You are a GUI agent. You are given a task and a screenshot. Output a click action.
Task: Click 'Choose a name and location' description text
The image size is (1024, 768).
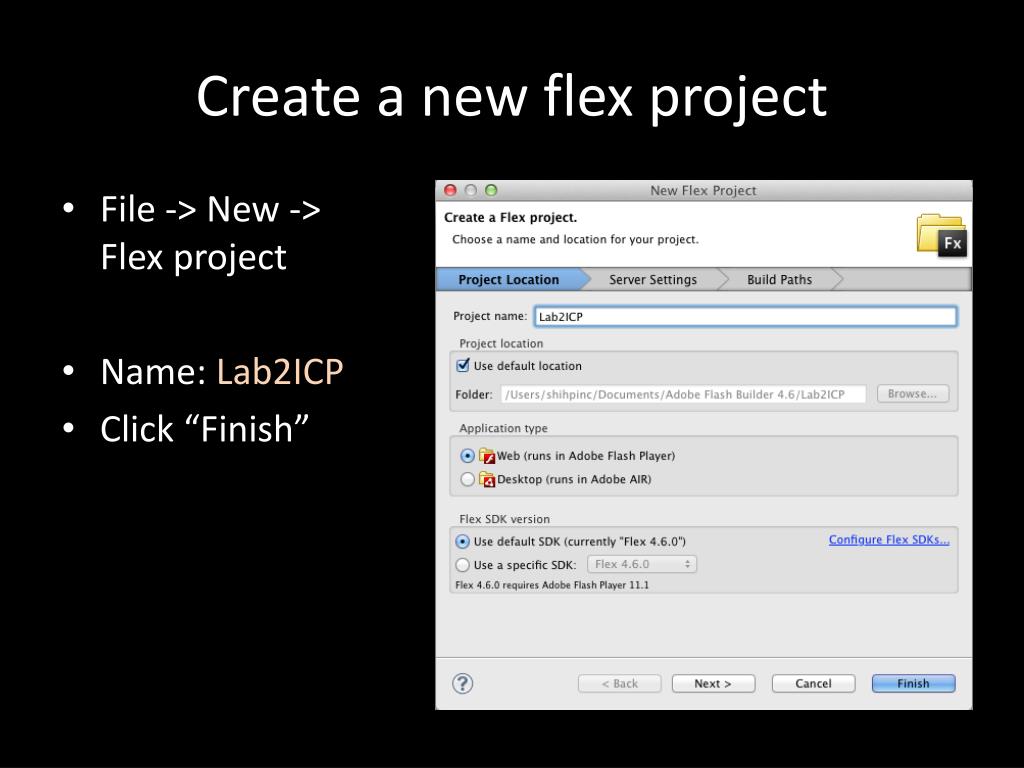(575, 240)
